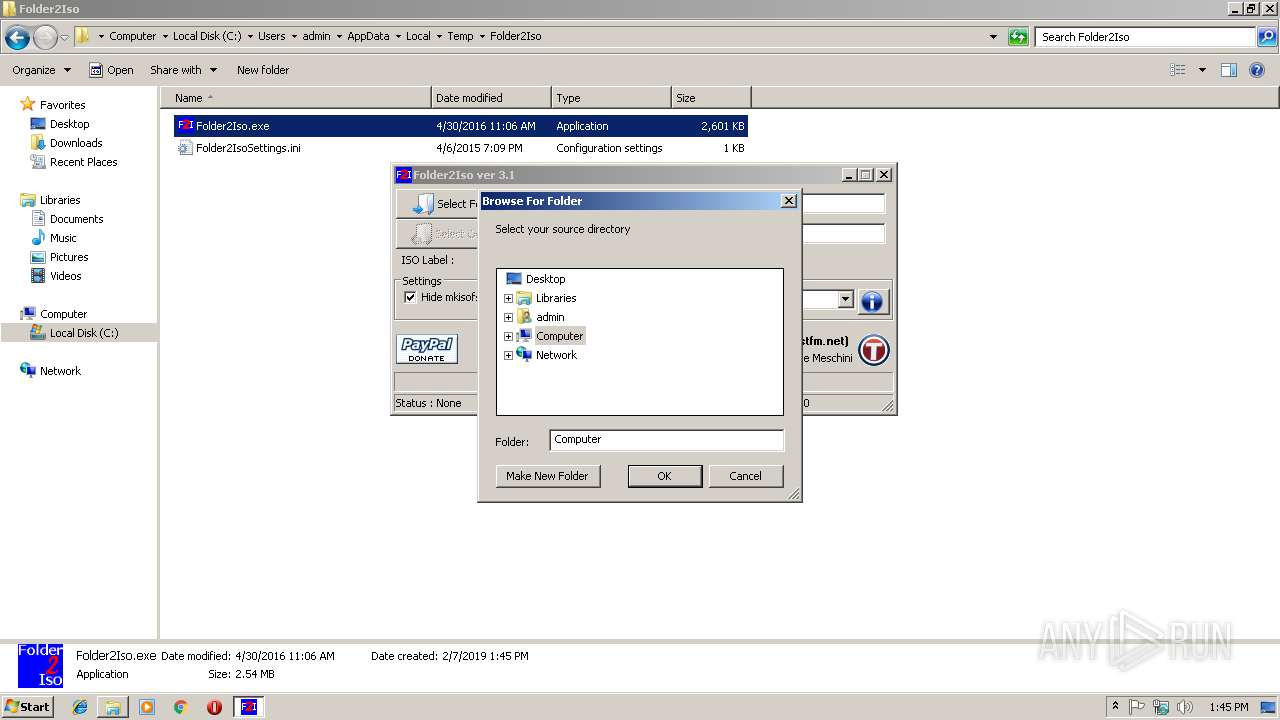
Task: Open the views options dropdown arrow
Action: click(x=1202, y=70)
